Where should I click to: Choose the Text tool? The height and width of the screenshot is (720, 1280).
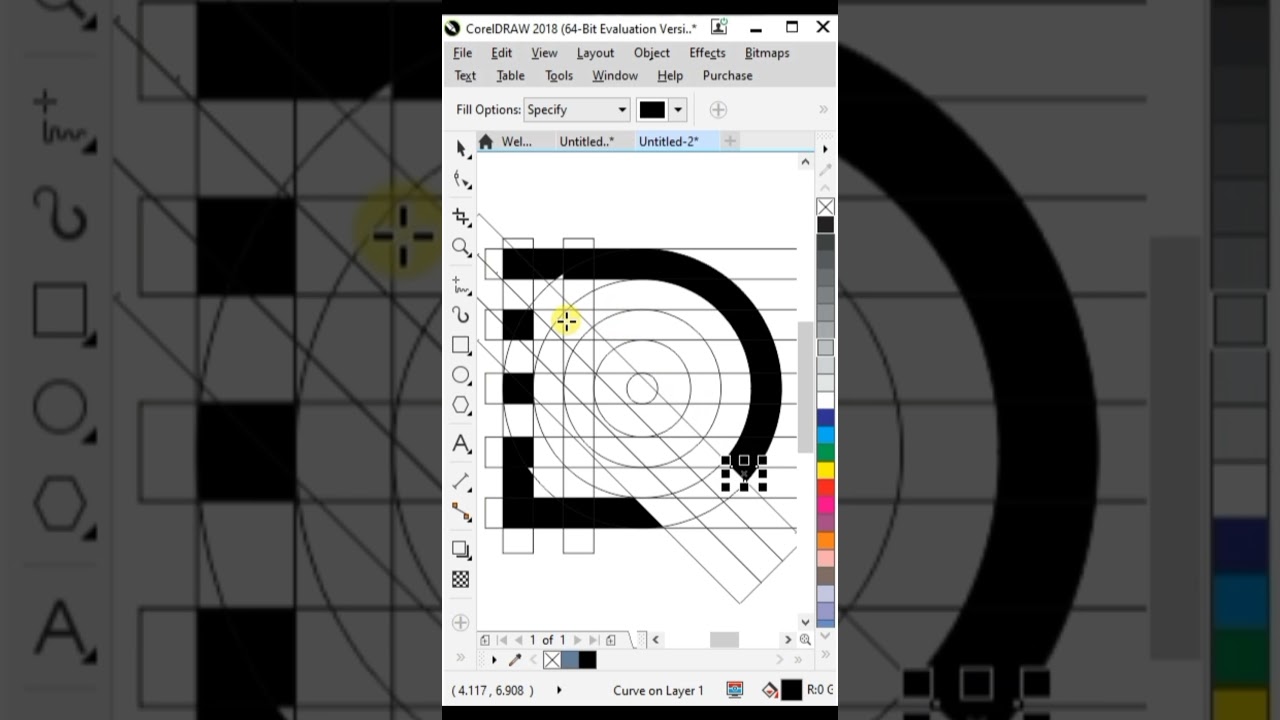tap(461, 443)
